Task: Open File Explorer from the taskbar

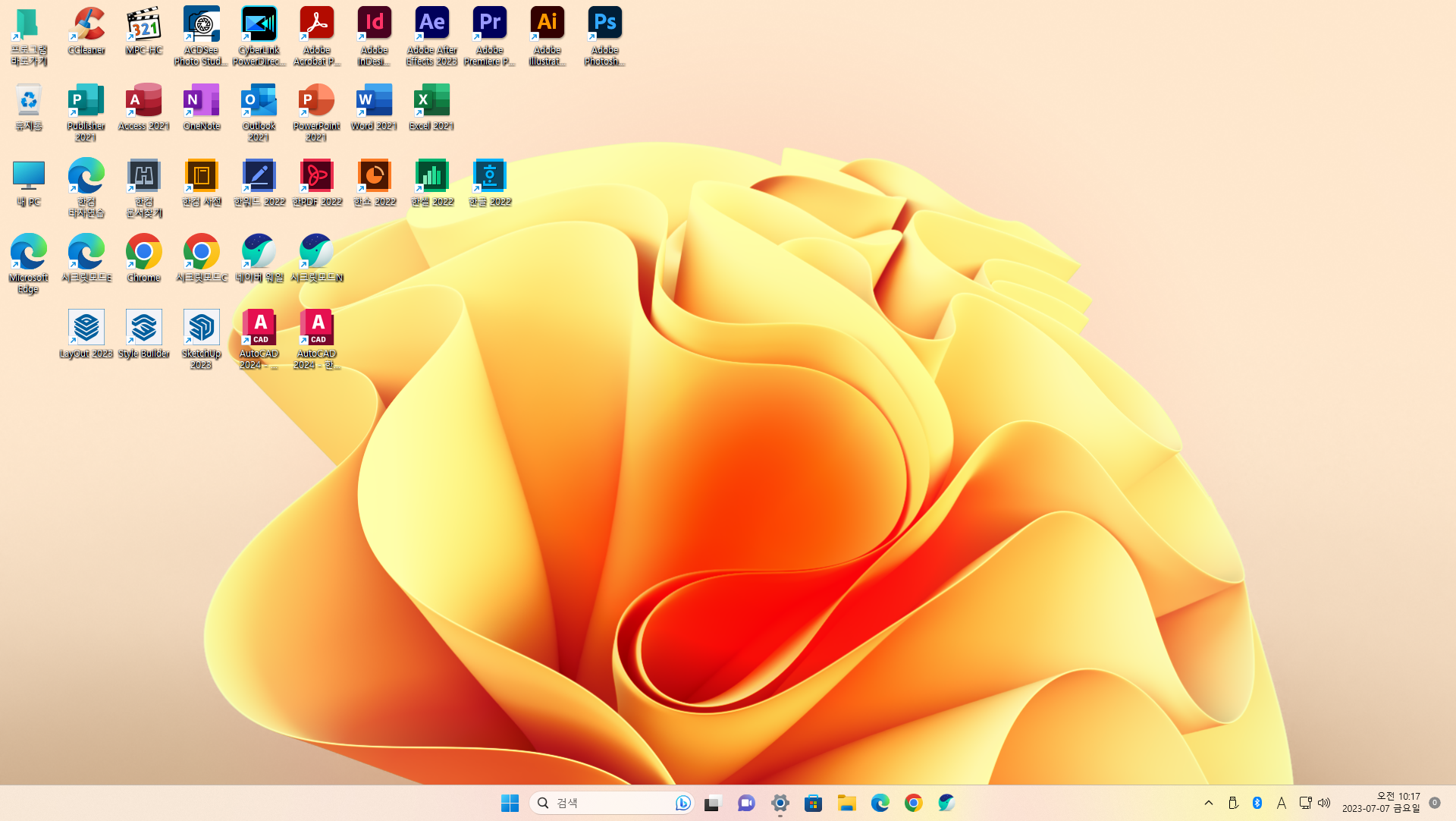Action: coord(846,803)
